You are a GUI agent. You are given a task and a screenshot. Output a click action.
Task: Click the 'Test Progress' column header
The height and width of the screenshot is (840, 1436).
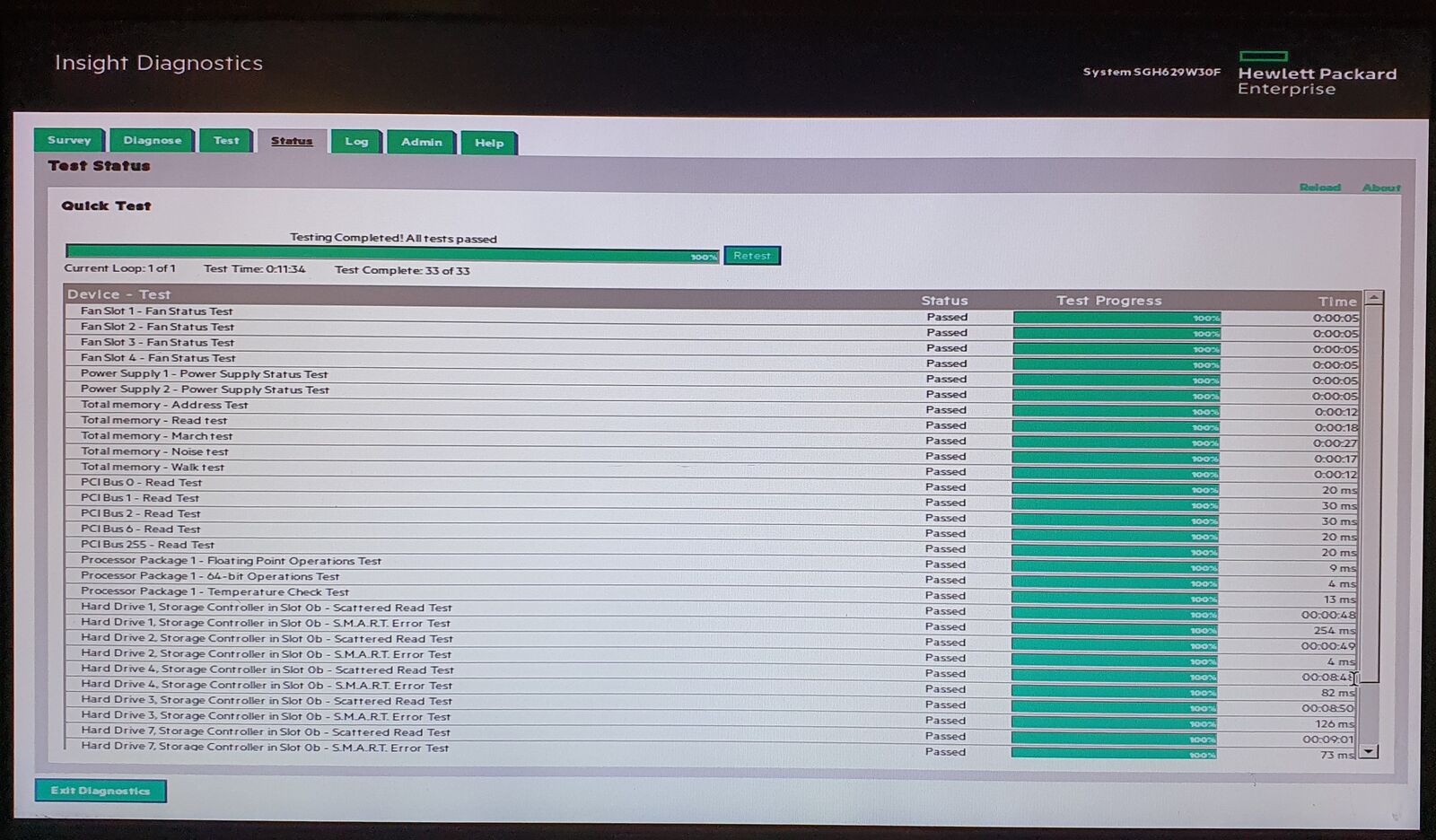(1108, 301)
